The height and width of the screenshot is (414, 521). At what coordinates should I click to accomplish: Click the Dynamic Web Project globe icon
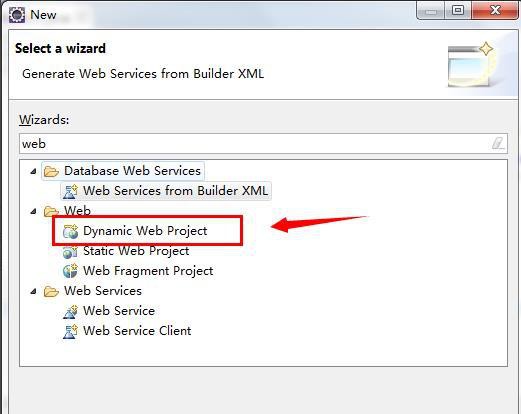point(70,231)
